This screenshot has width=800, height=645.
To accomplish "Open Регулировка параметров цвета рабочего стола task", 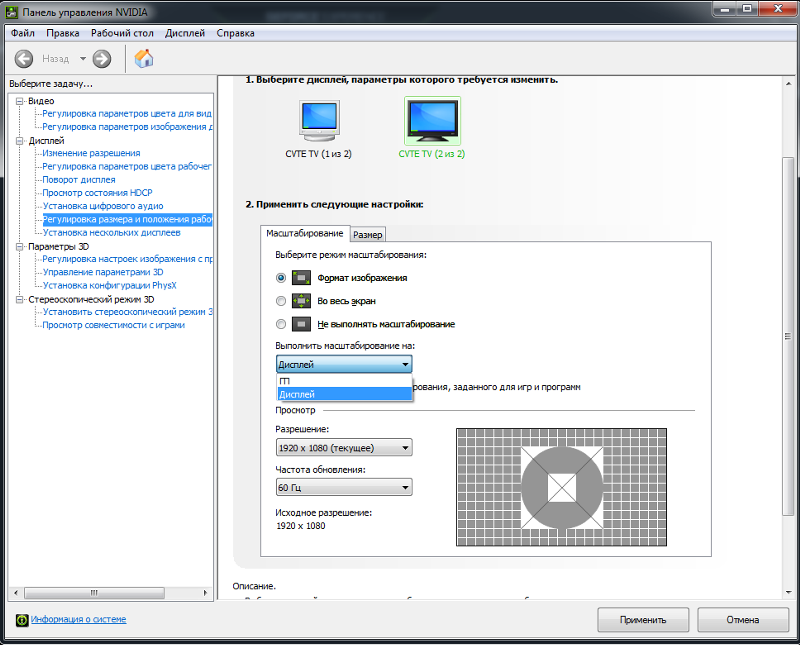I will (x=127, y=166).
